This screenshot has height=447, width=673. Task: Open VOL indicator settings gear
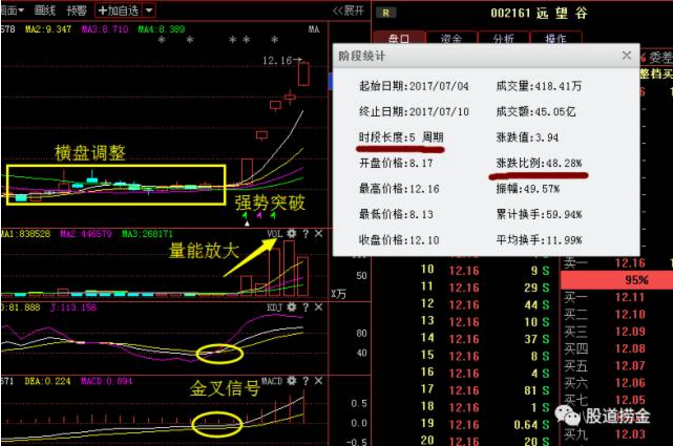coord(290,234)
